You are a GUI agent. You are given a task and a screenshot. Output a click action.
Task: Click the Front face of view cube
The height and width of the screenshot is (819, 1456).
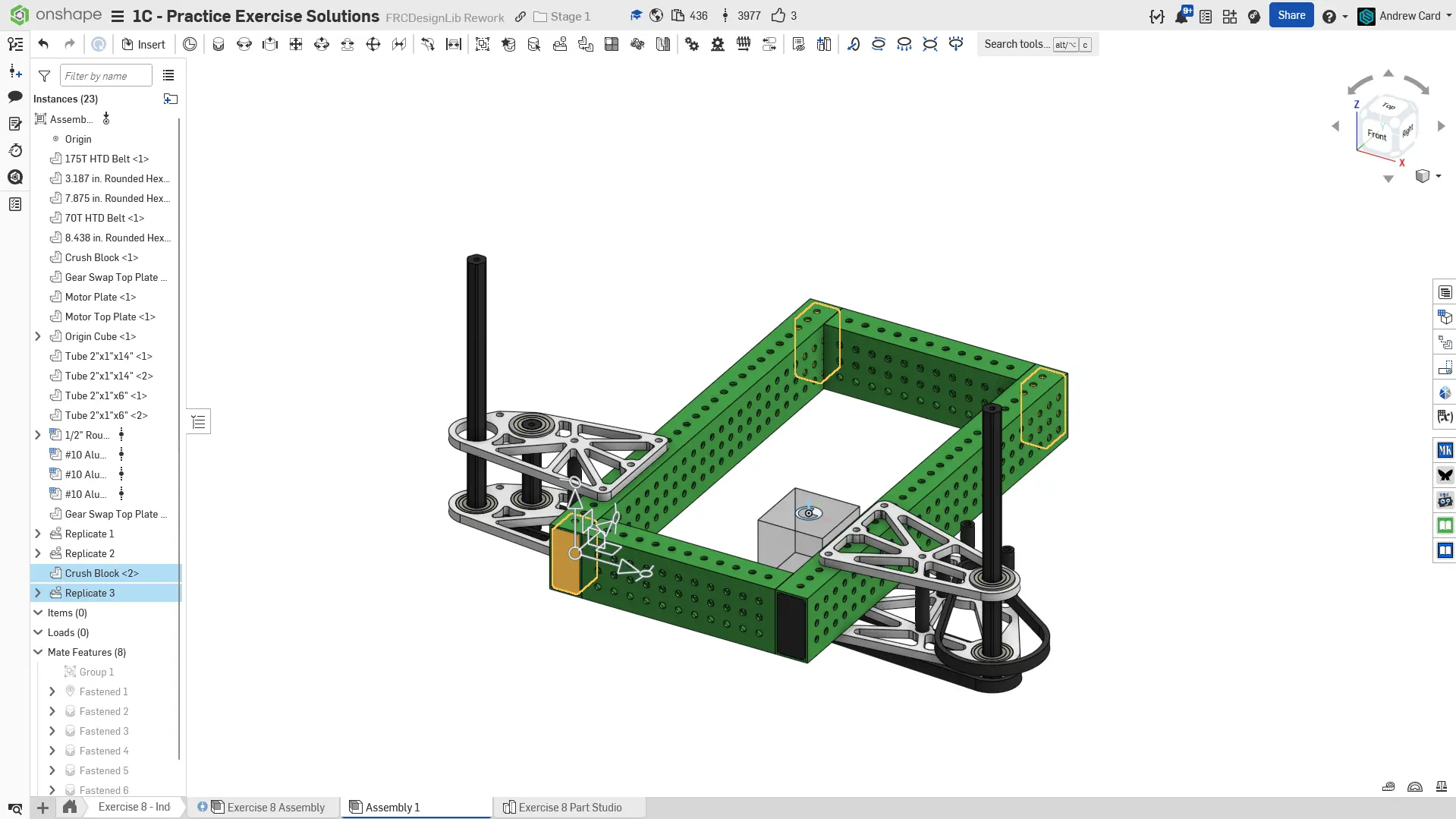[1376, 135]
